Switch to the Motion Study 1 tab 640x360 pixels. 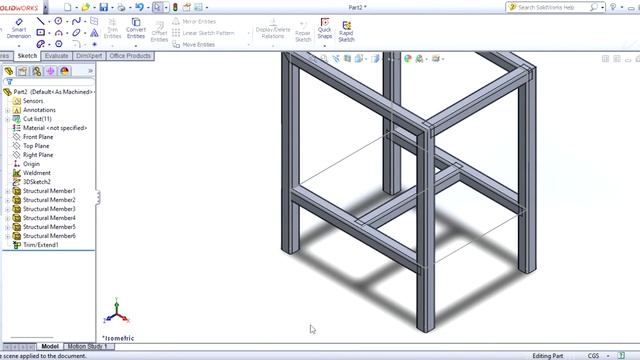pos(88,346)
